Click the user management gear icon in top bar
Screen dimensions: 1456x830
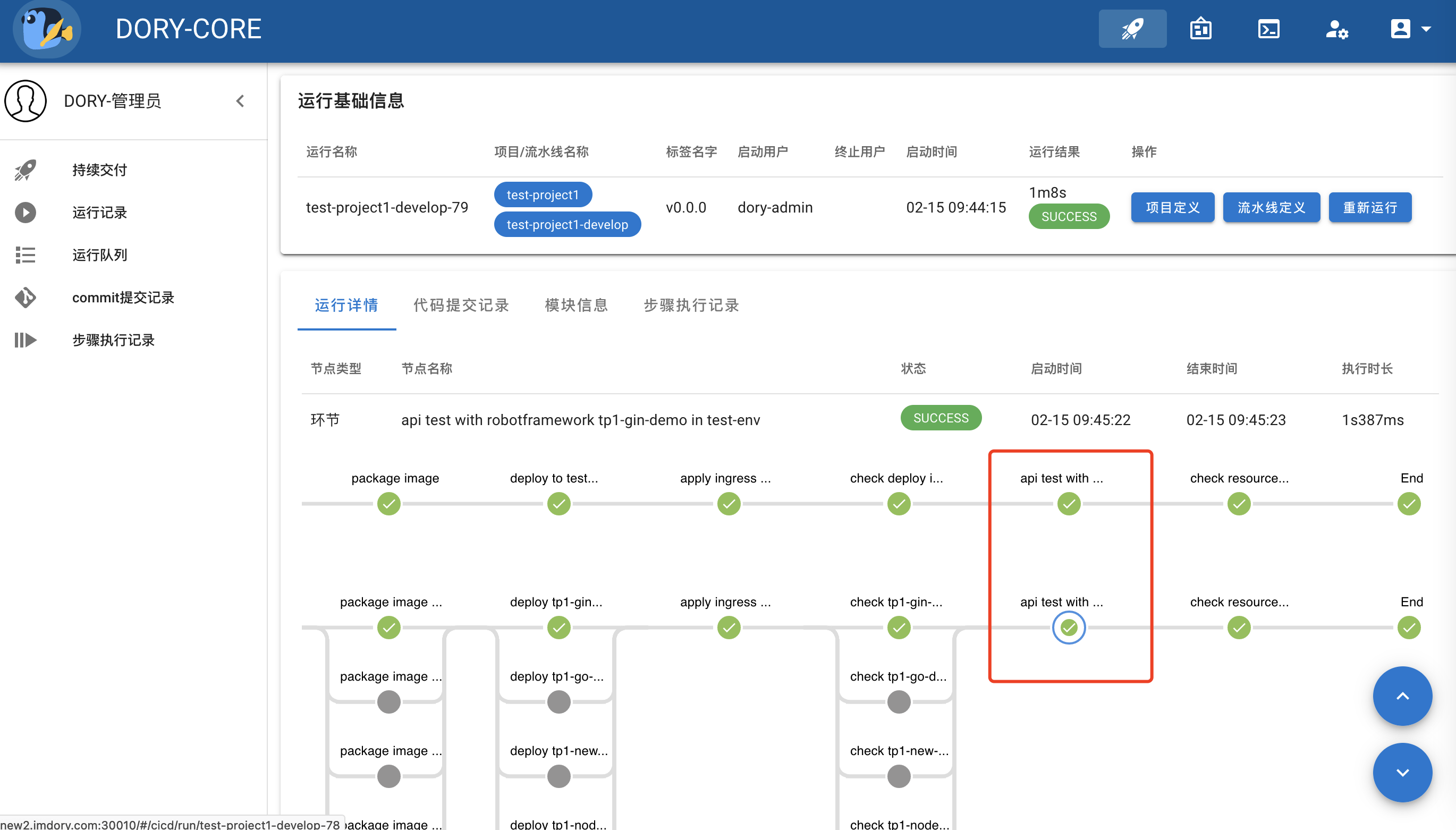coord(1336,29)
